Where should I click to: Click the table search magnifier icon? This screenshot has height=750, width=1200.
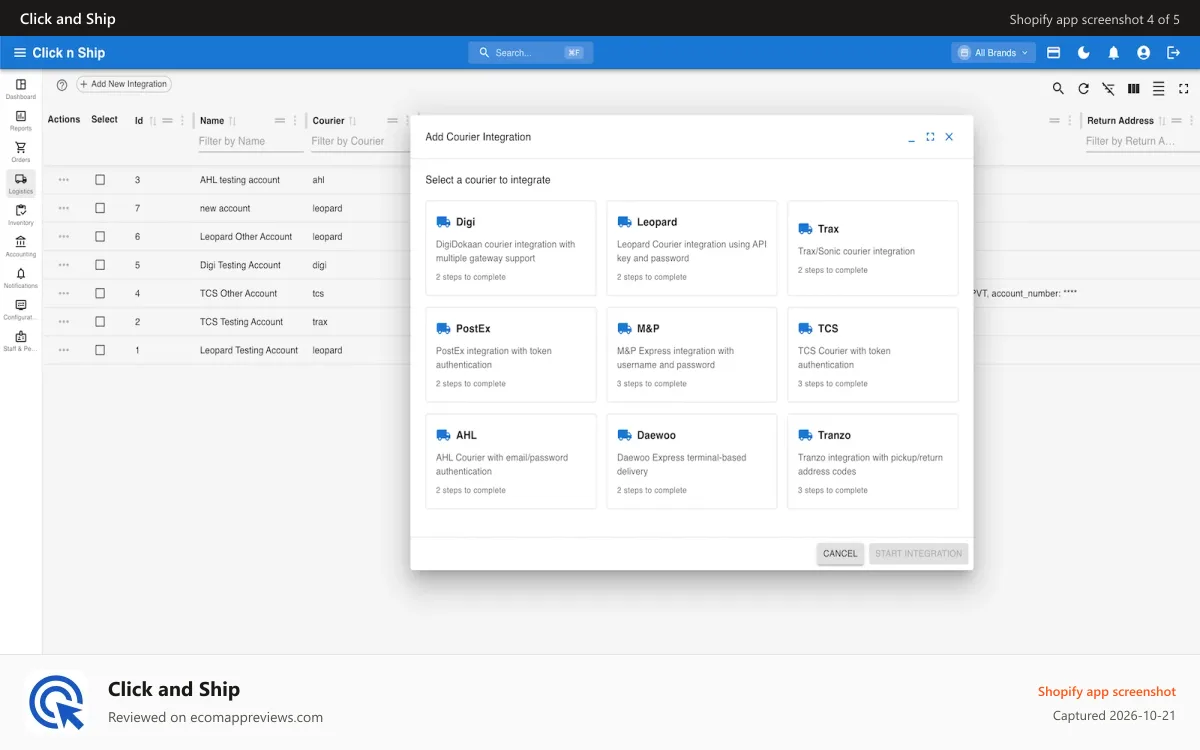[1058, 89]
